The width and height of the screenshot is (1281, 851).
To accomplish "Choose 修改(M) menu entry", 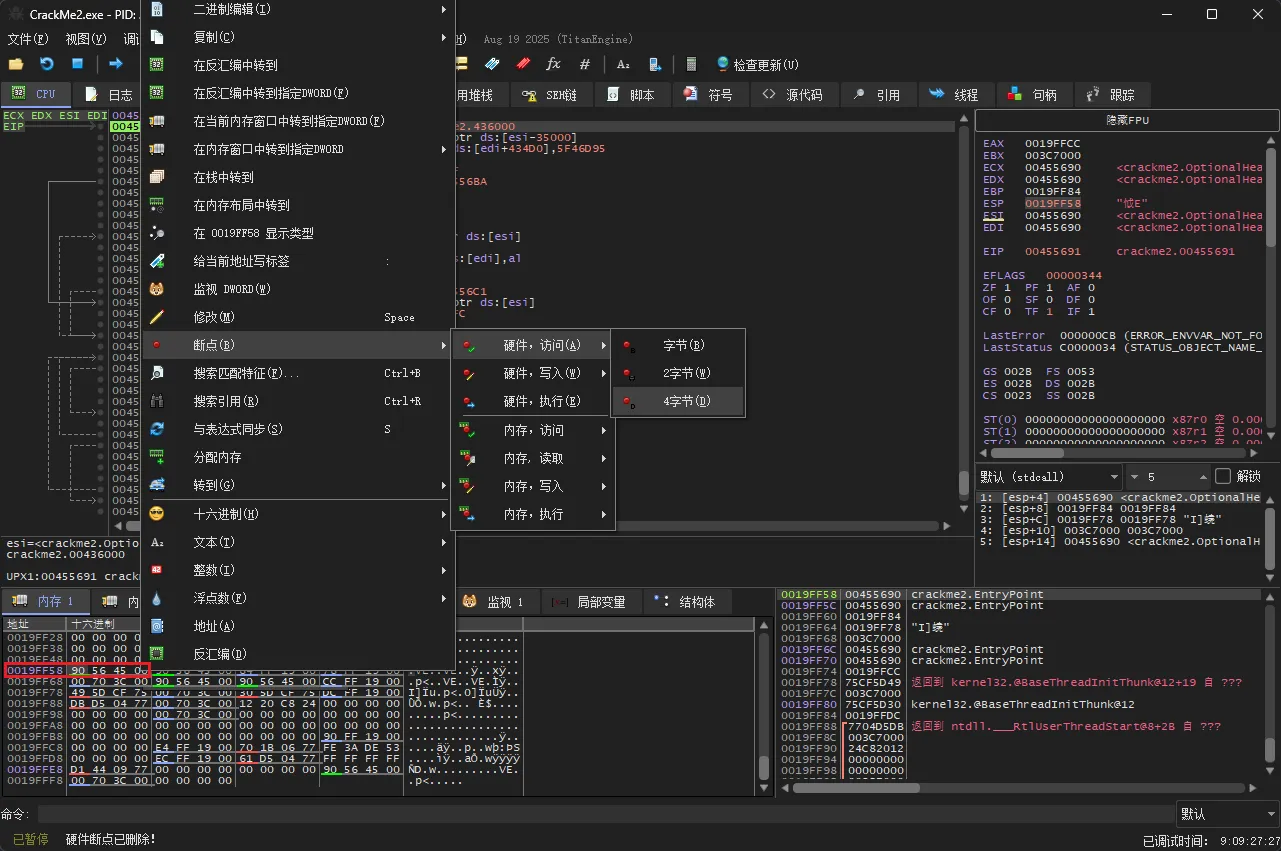I will (x=298, y=317).
